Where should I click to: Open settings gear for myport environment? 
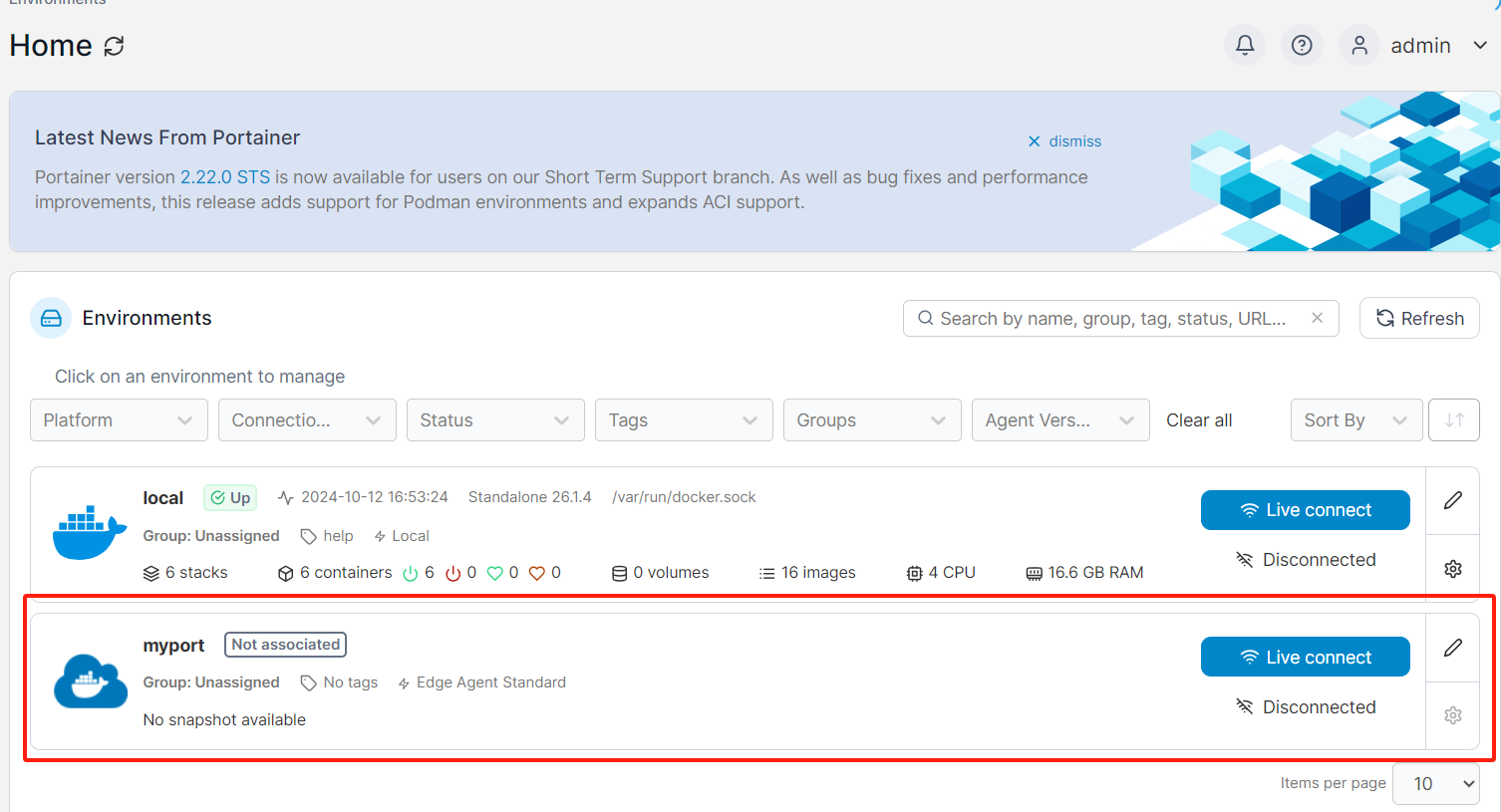(x=1453, y=715)
